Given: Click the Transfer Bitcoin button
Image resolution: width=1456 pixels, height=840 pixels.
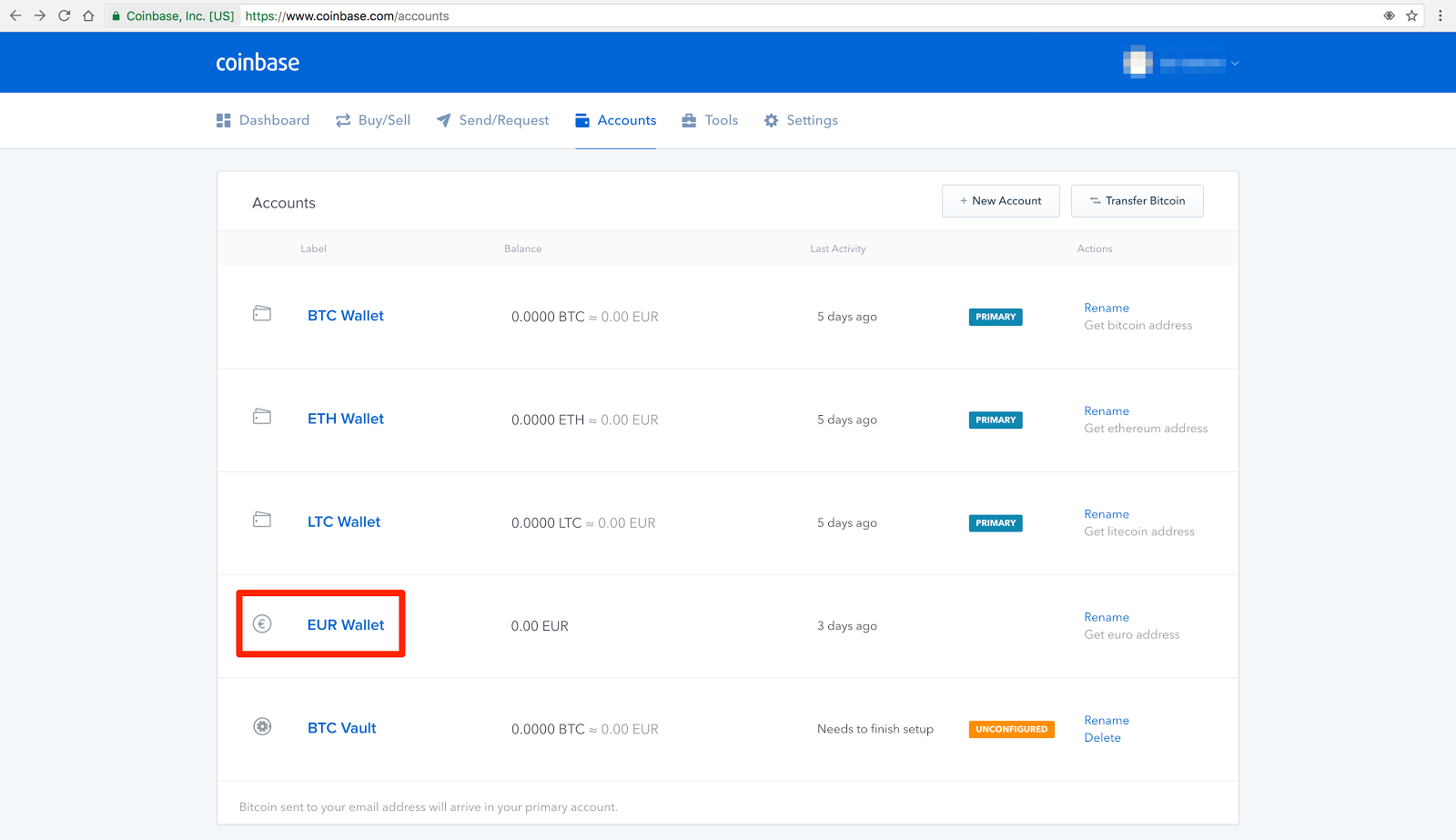Looking at the screenshot, I should click(x=1137, y=201).
